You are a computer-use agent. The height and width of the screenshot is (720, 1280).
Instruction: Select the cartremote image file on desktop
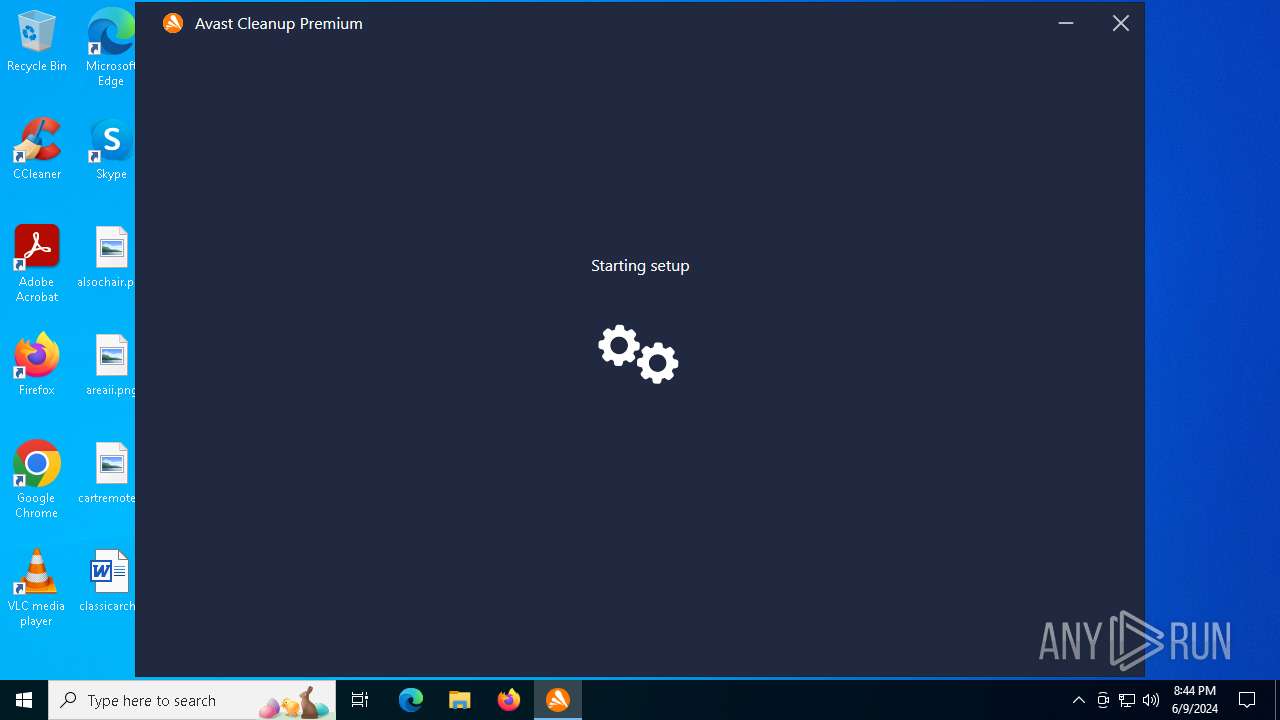(107, 473)
